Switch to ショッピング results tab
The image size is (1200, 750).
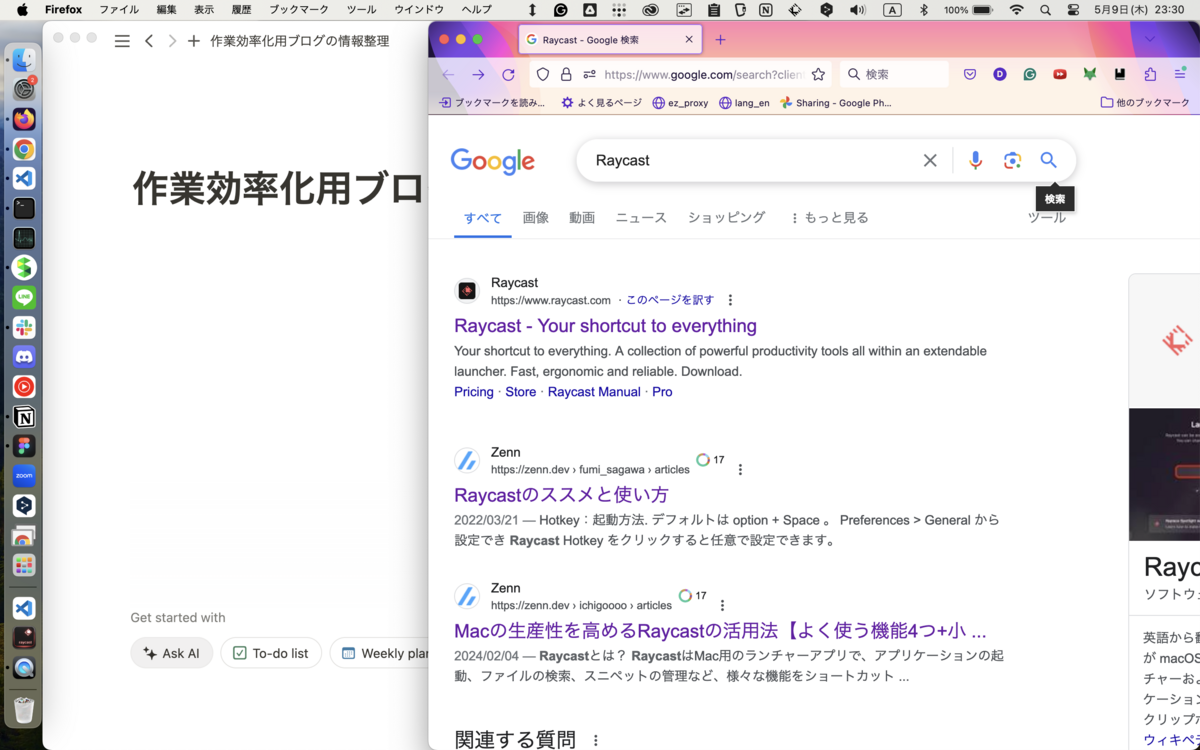(726, 217)
